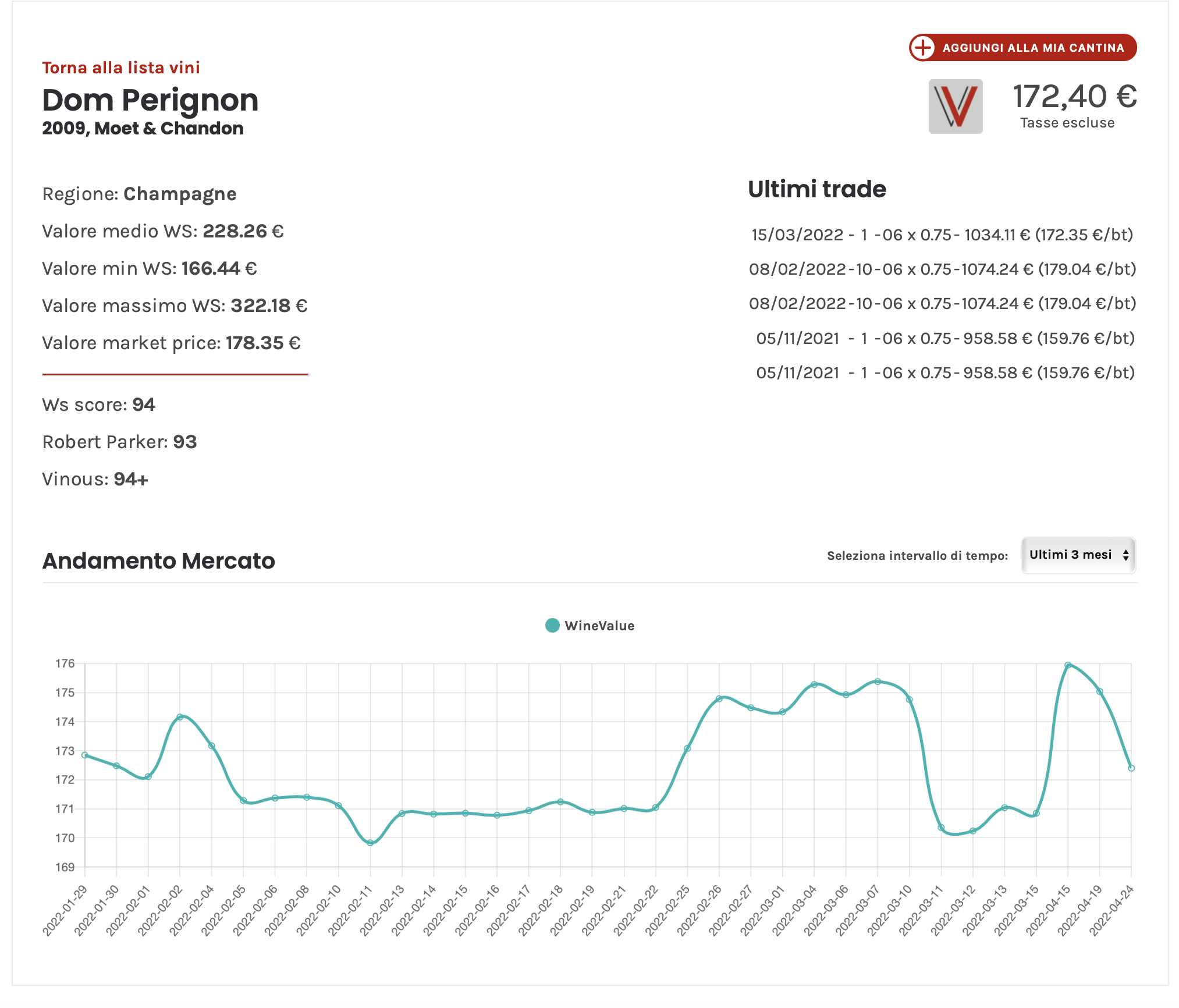Click the 2022-03-15 x-axis date label

click(1015, 910)
